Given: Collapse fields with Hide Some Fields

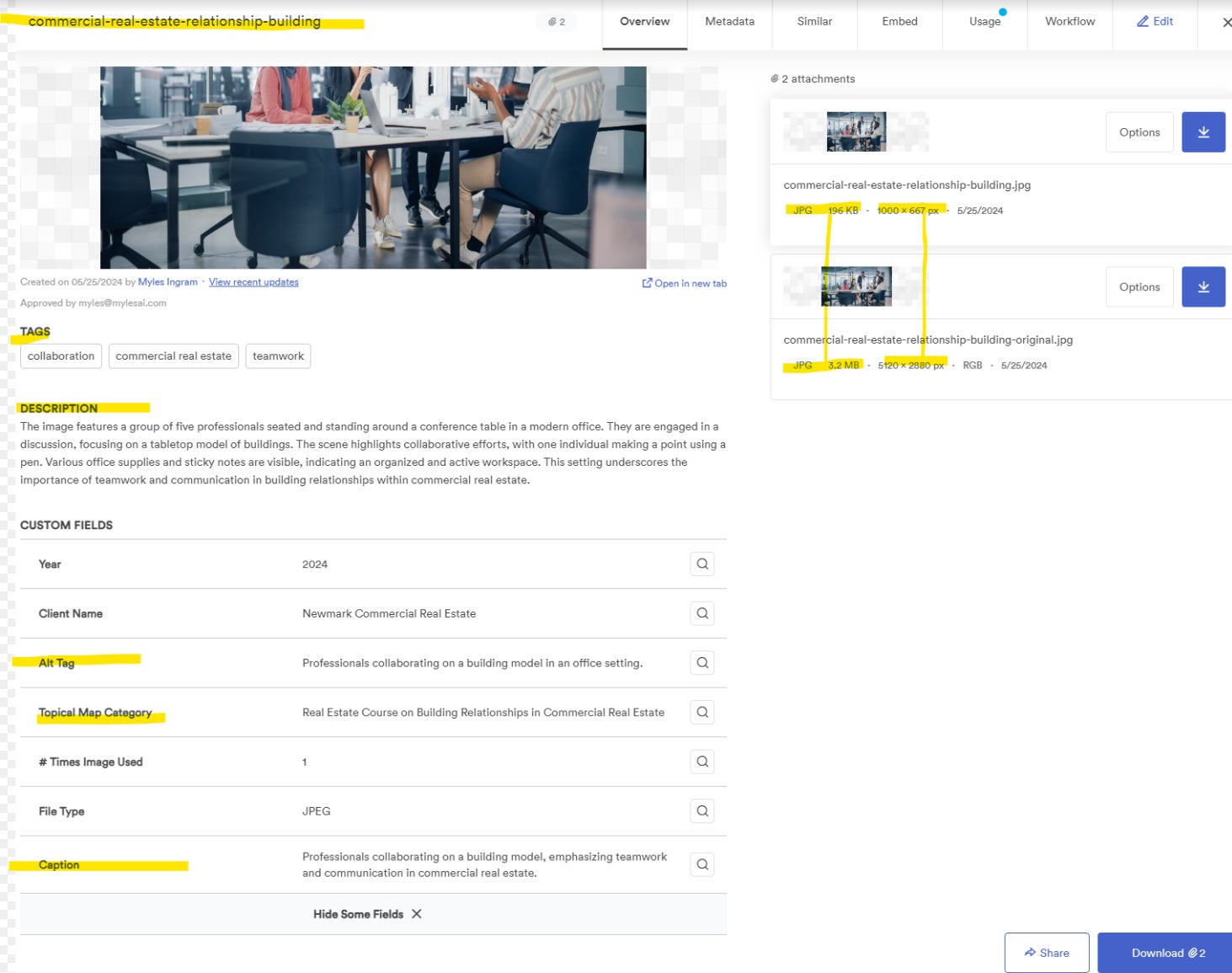Looking at the screenshot, I should click(368, 914).
